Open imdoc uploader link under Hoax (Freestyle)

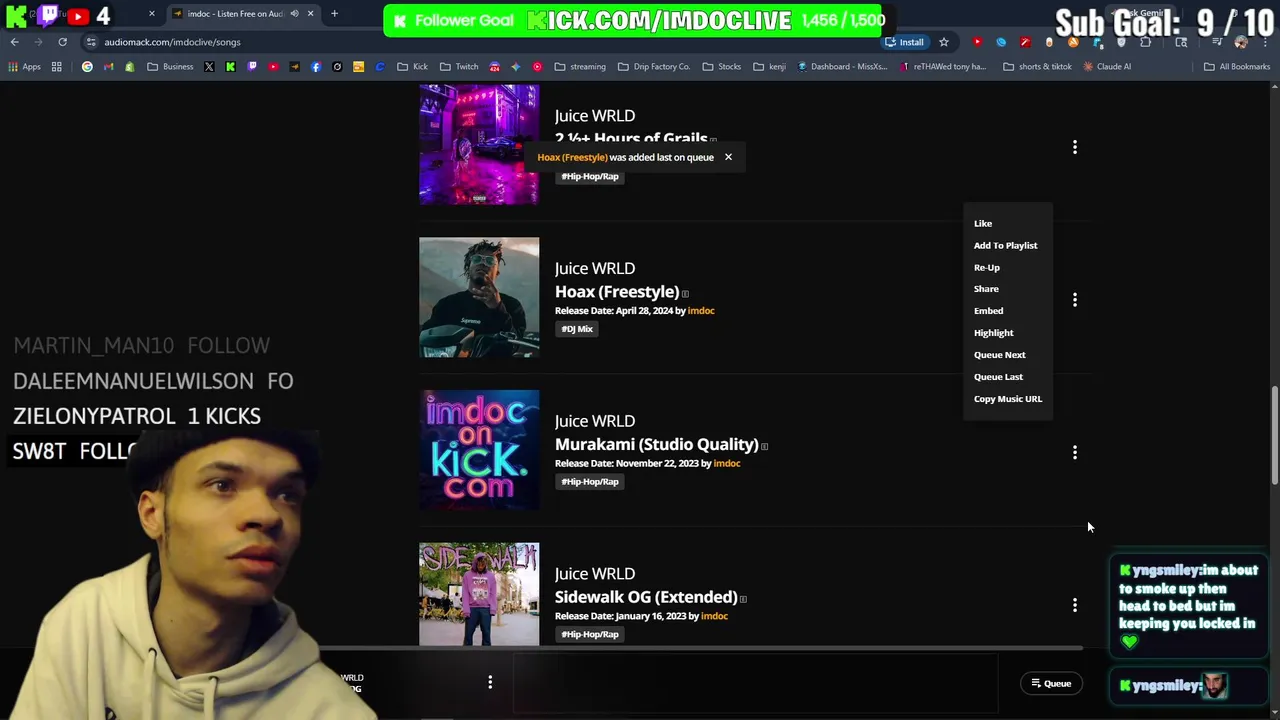(701, 311)
